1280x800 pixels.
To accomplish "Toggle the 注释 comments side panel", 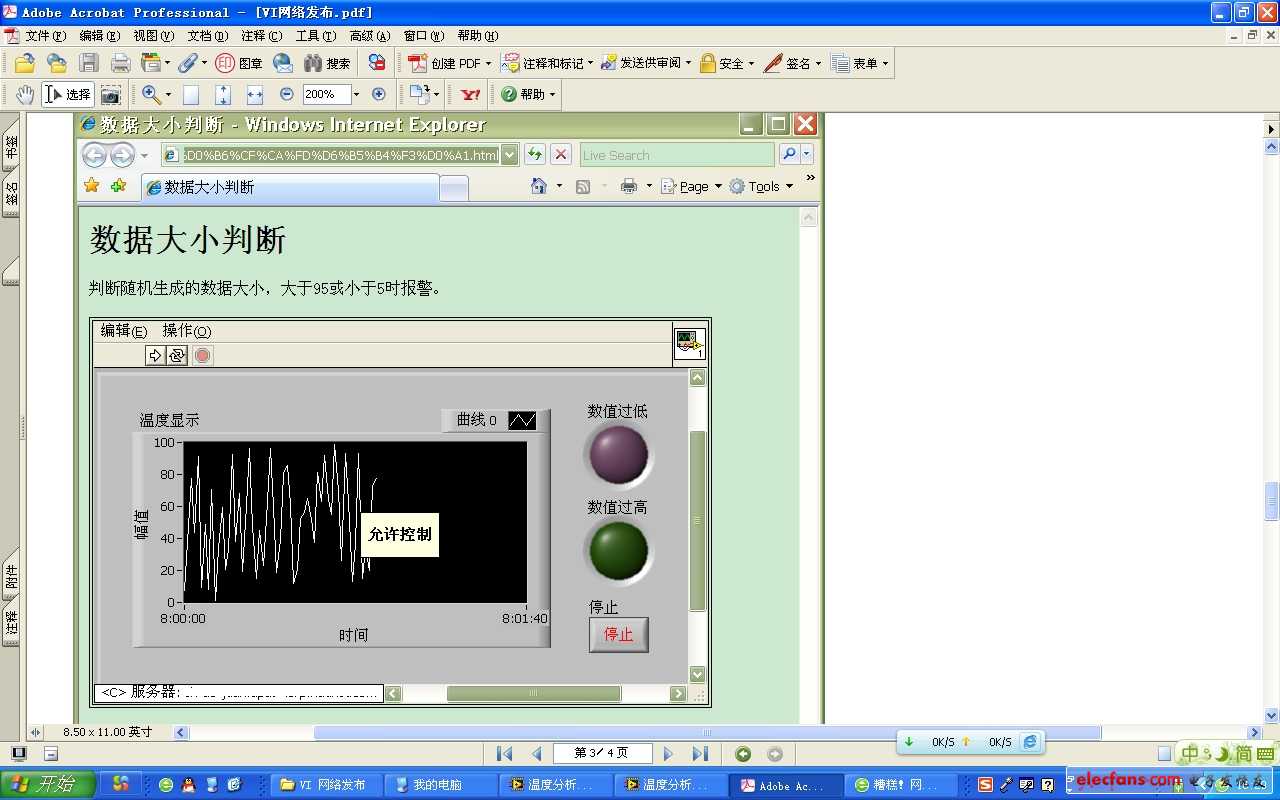I will [x=11, y=623].
